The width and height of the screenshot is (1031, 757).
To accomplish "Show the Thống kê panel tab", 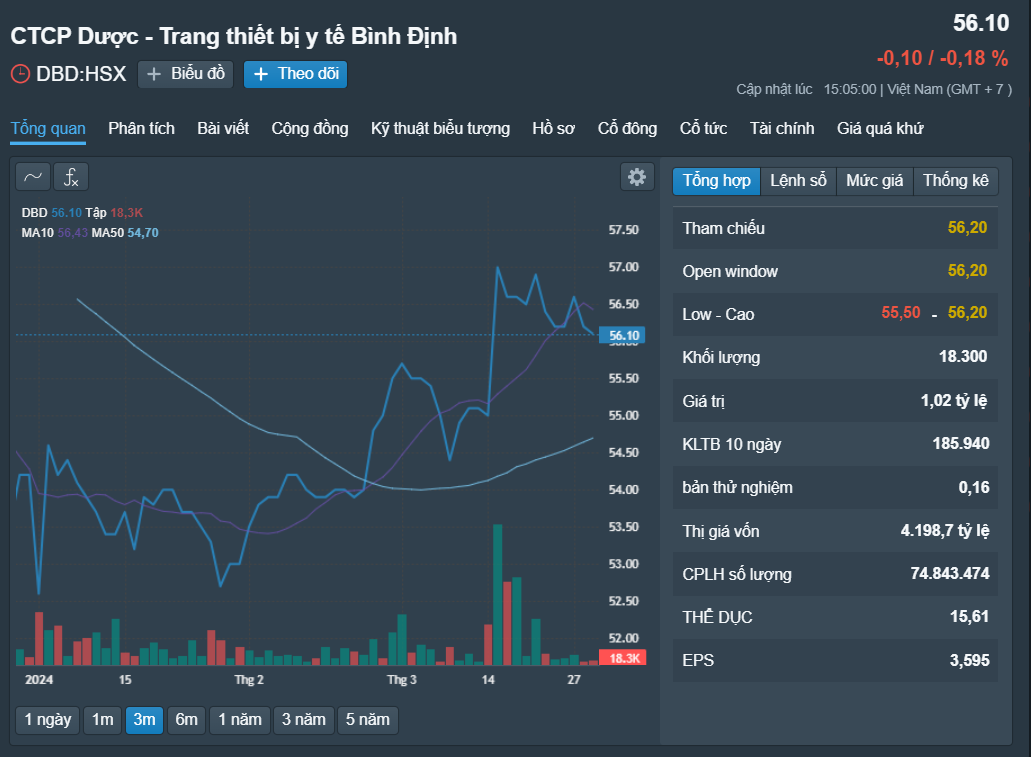I will pos(955,181).
